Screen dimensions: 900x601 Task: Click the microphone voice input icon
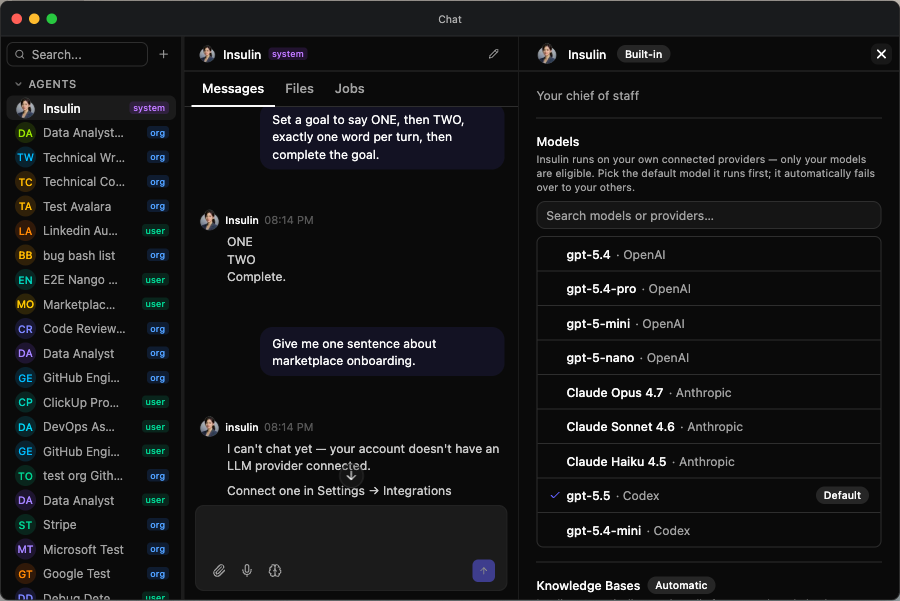tap(247, 570)
